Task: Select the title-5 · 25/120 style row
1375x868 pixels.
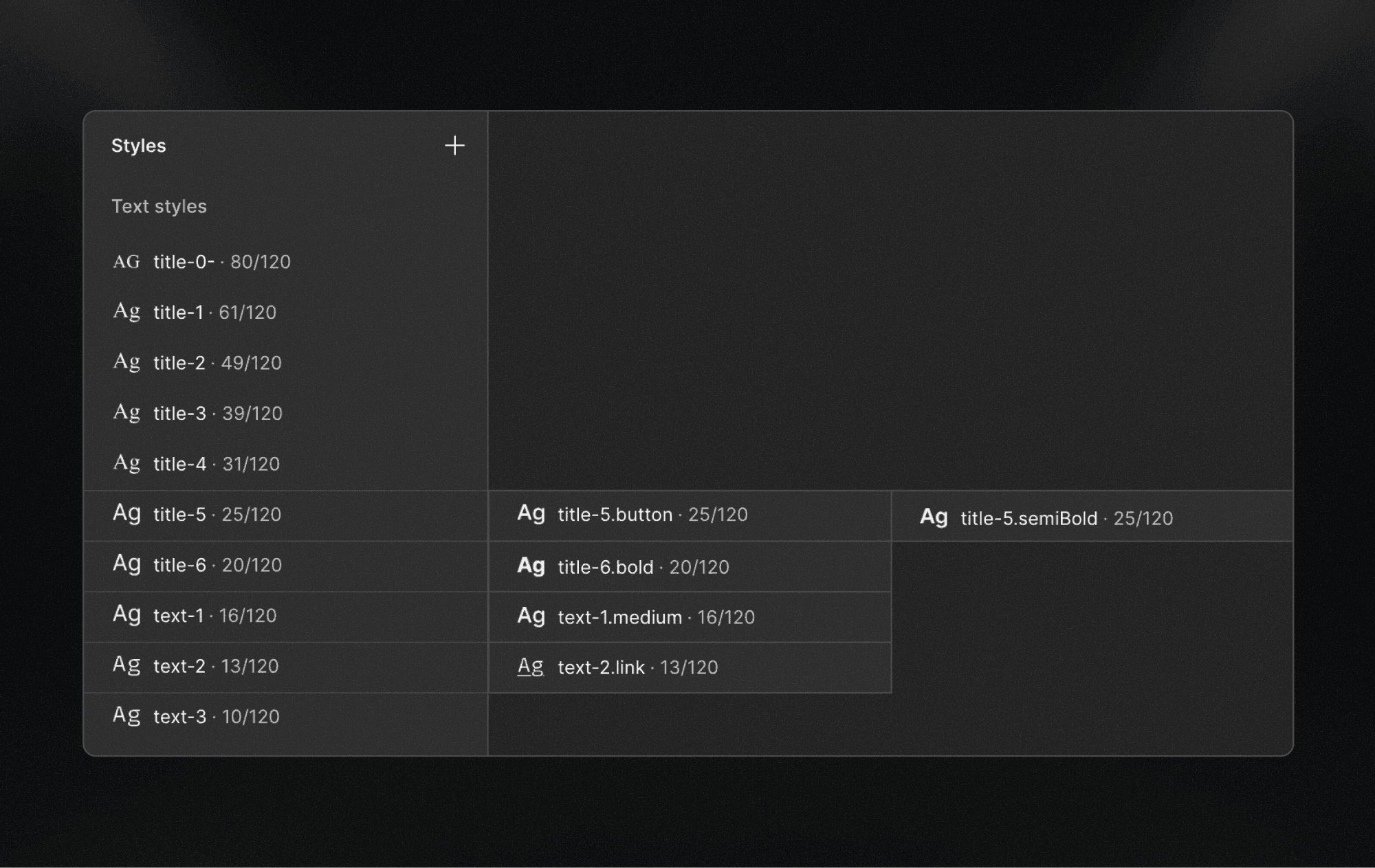Action: click(217, 514)
